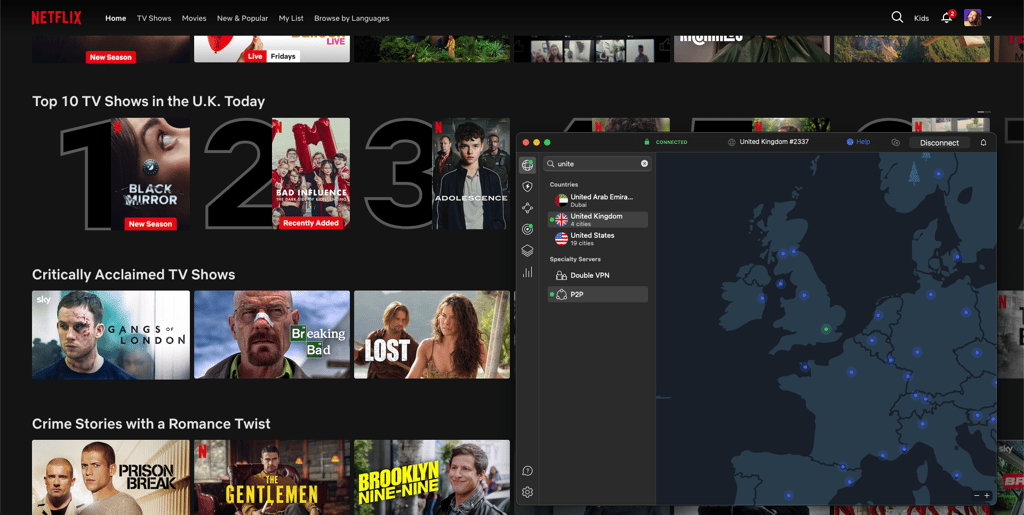Image resolution: width=1024 pixels, height=515 pixels.
Task: Open Black Mirror thumbnail
Action: click(150, 174)
